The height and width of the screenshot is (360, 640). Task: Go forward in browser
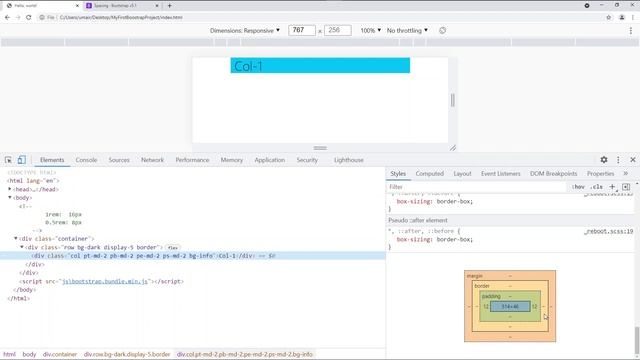(18, 18)
